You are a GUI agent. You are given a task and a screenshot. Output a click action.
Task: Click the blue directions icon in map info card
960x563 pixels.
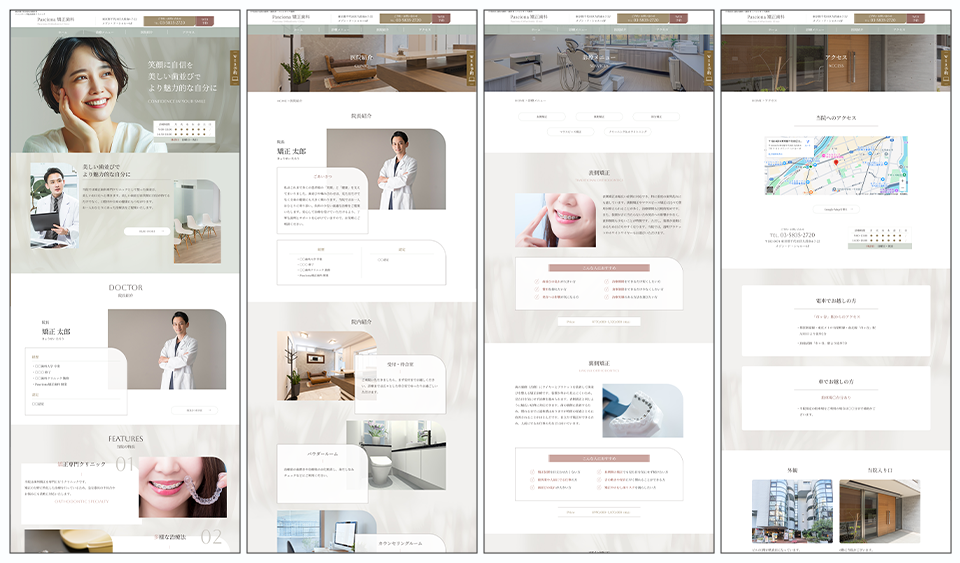point(808,141)
